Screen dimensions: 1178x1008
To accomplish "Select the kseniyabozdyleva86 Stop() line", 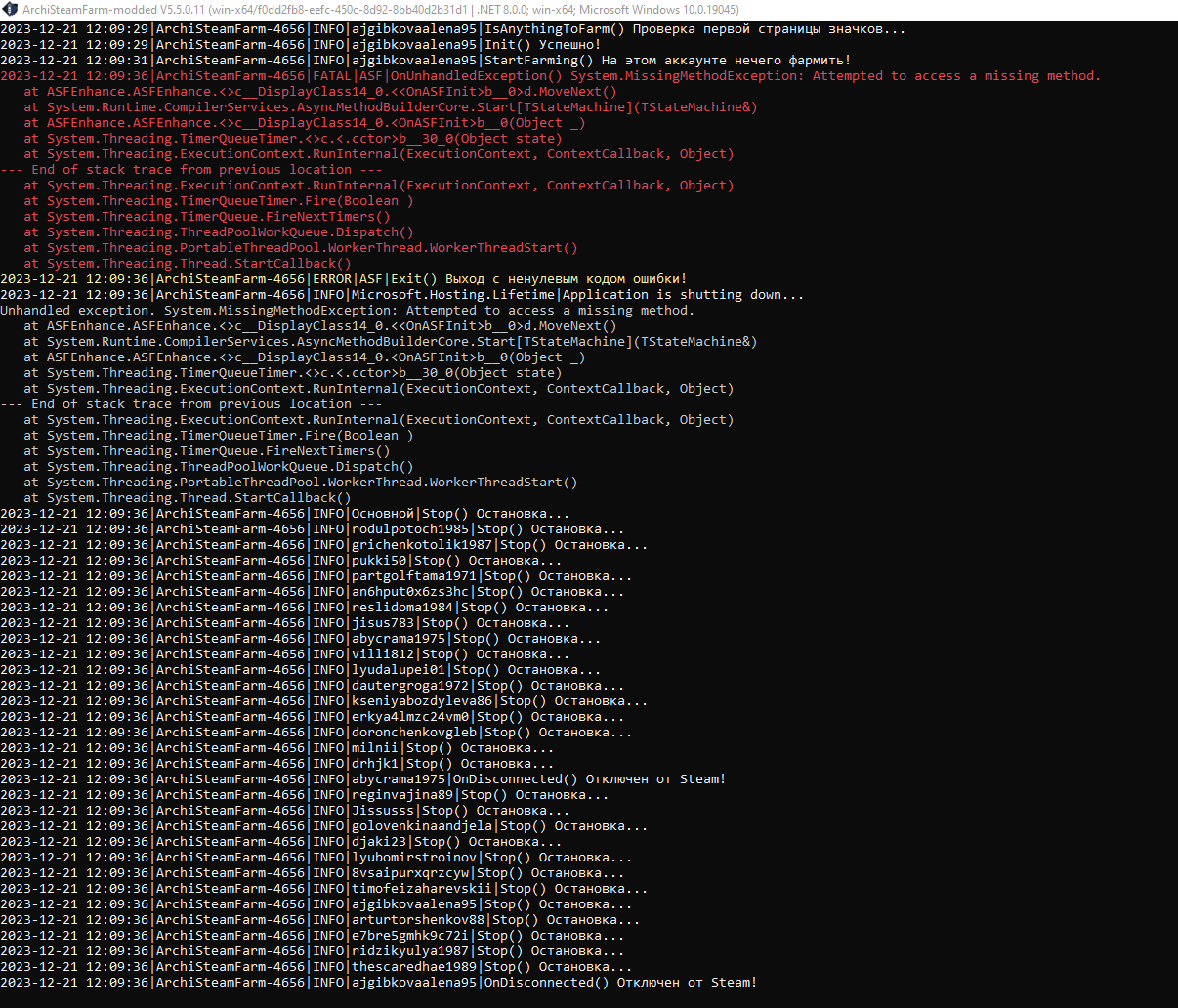I will (x=324, y=701).
